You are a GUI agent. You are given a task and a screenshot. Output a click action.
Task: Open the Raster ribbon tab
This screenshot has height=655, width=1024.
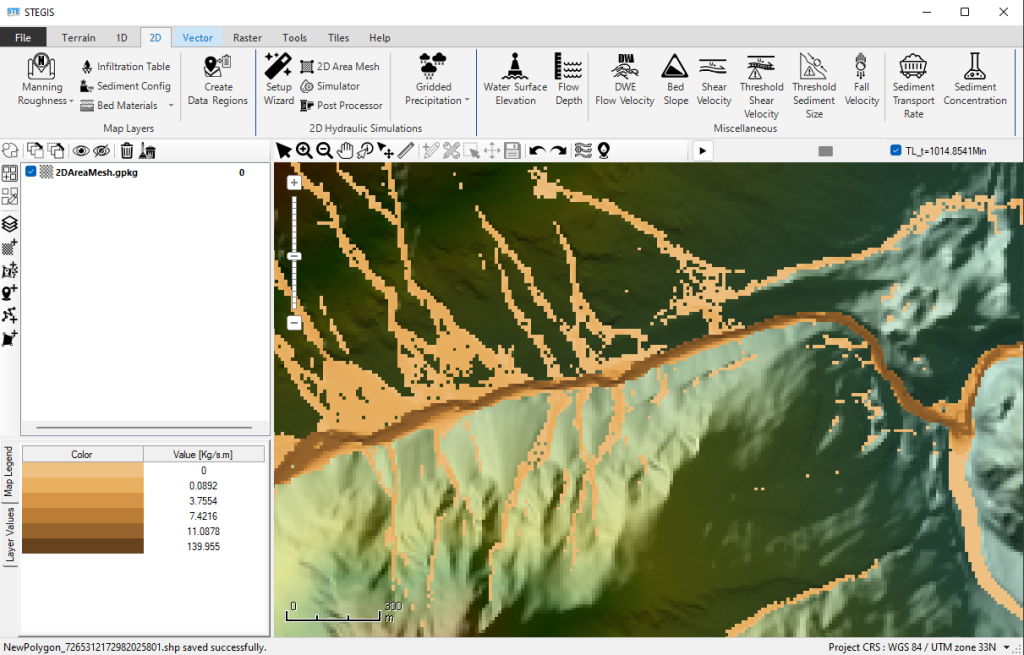pyautogui.click(x=247, y=38)
